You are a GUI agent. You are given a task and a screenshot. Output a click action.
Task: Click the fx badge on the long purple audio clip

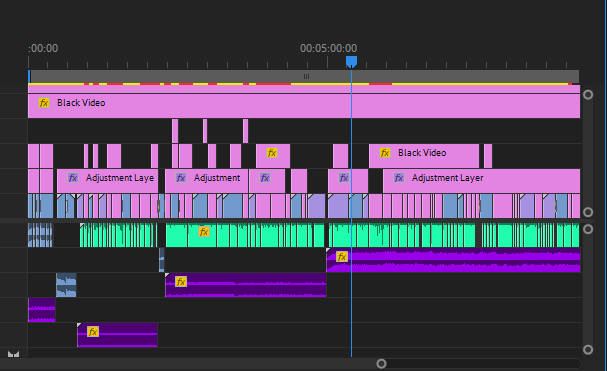click(x=341, y=257)
